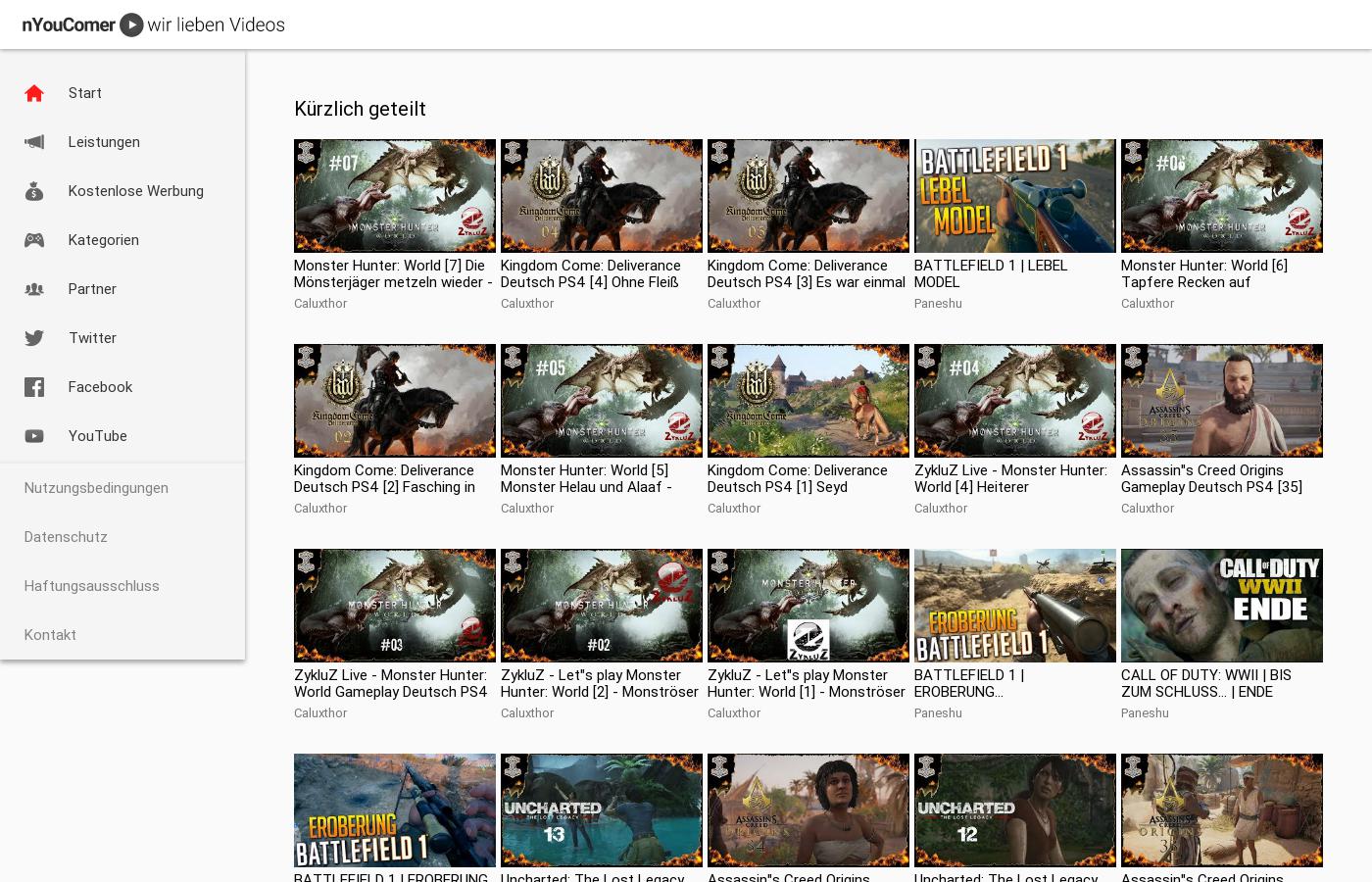Screen dimensions: 1372x882
Task: Click title 'Monster Hunter: World [7] Die Mönsterjäger'
Action: pos(394,273)
